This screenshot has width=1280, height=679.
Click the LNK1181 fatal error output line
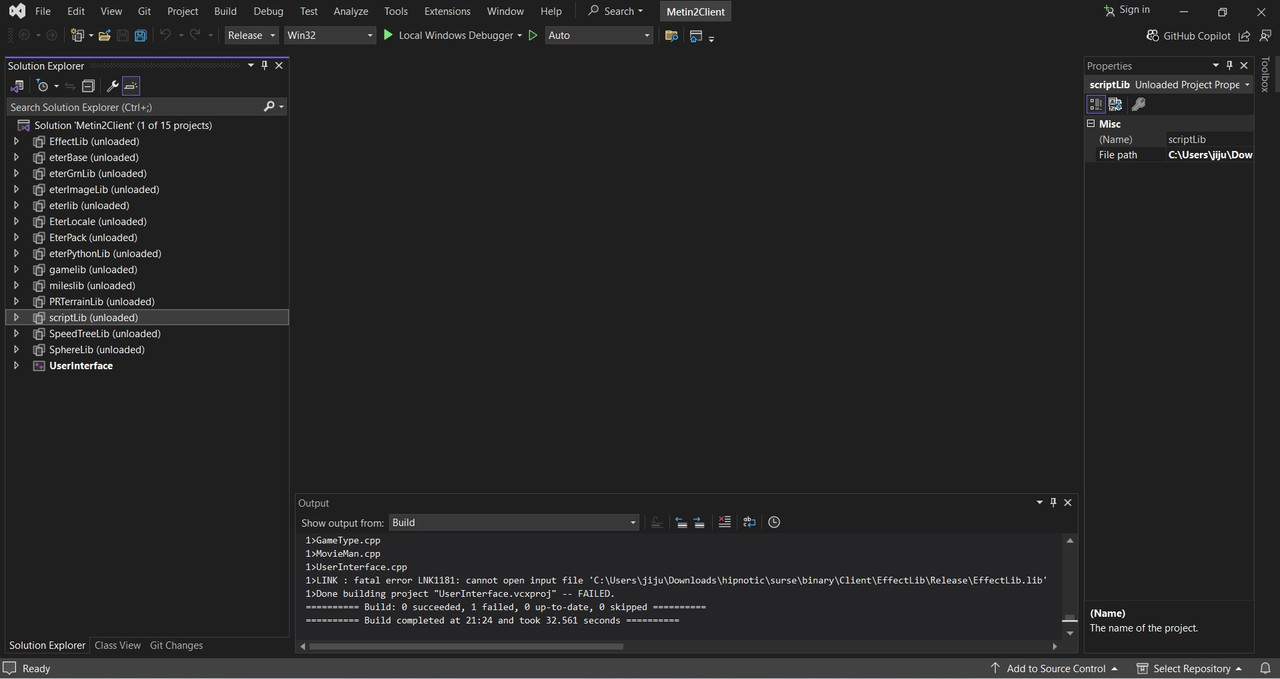pyautogui.click(x=676, y=580)
